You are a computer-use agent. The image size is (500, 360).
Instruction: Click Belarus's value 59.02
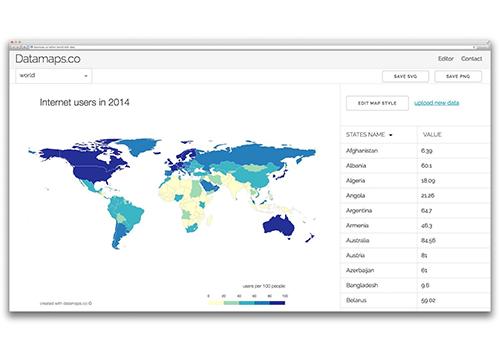coord(428,300)
